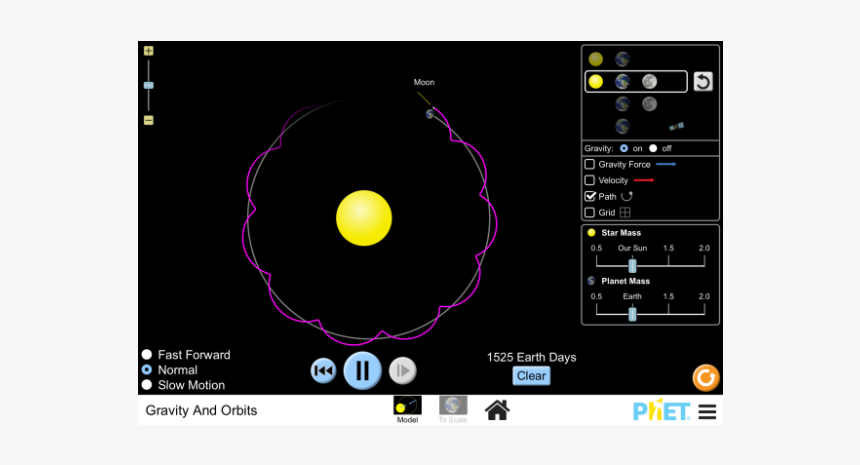
Task: Select Normal speed
Action: pyautogui.click(x=146, y=370)
